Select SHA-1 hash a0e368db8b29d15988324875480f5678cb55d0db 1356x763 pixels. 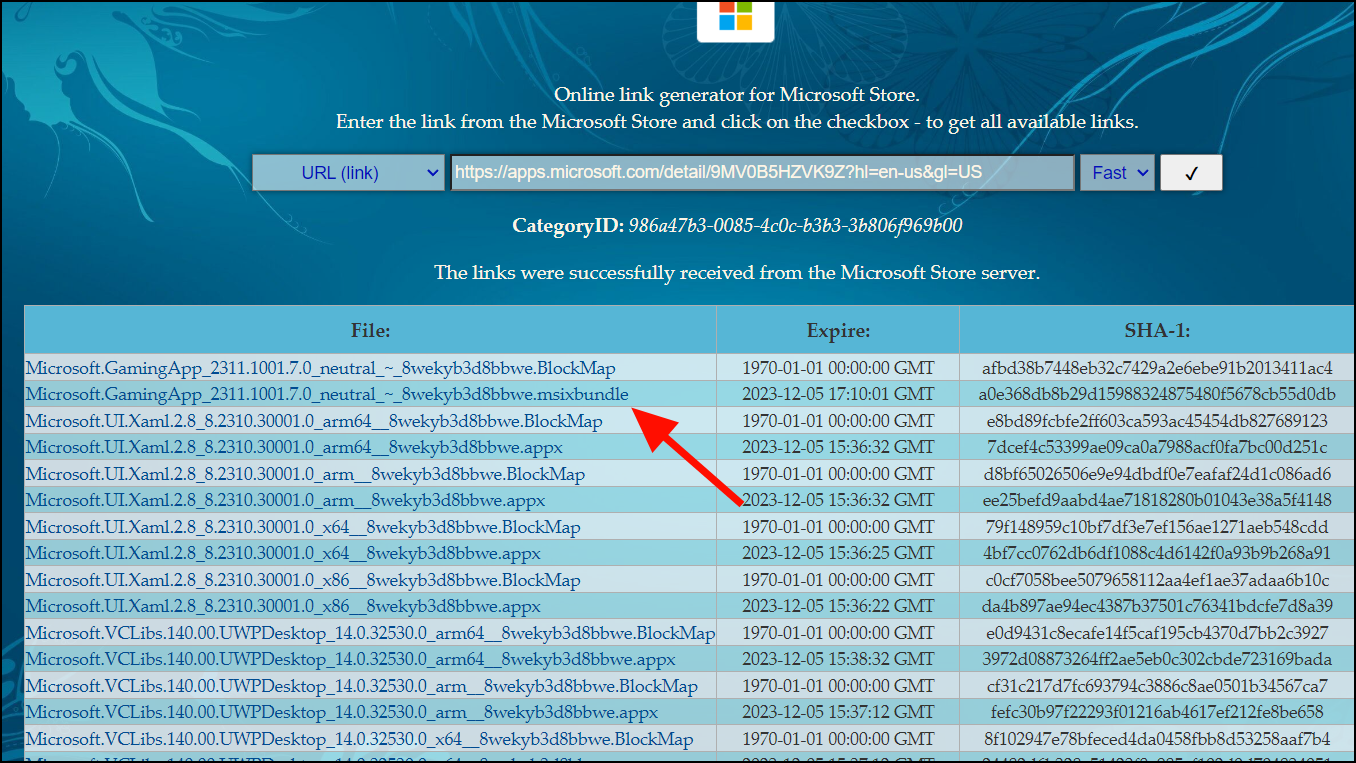point(1157,394)
